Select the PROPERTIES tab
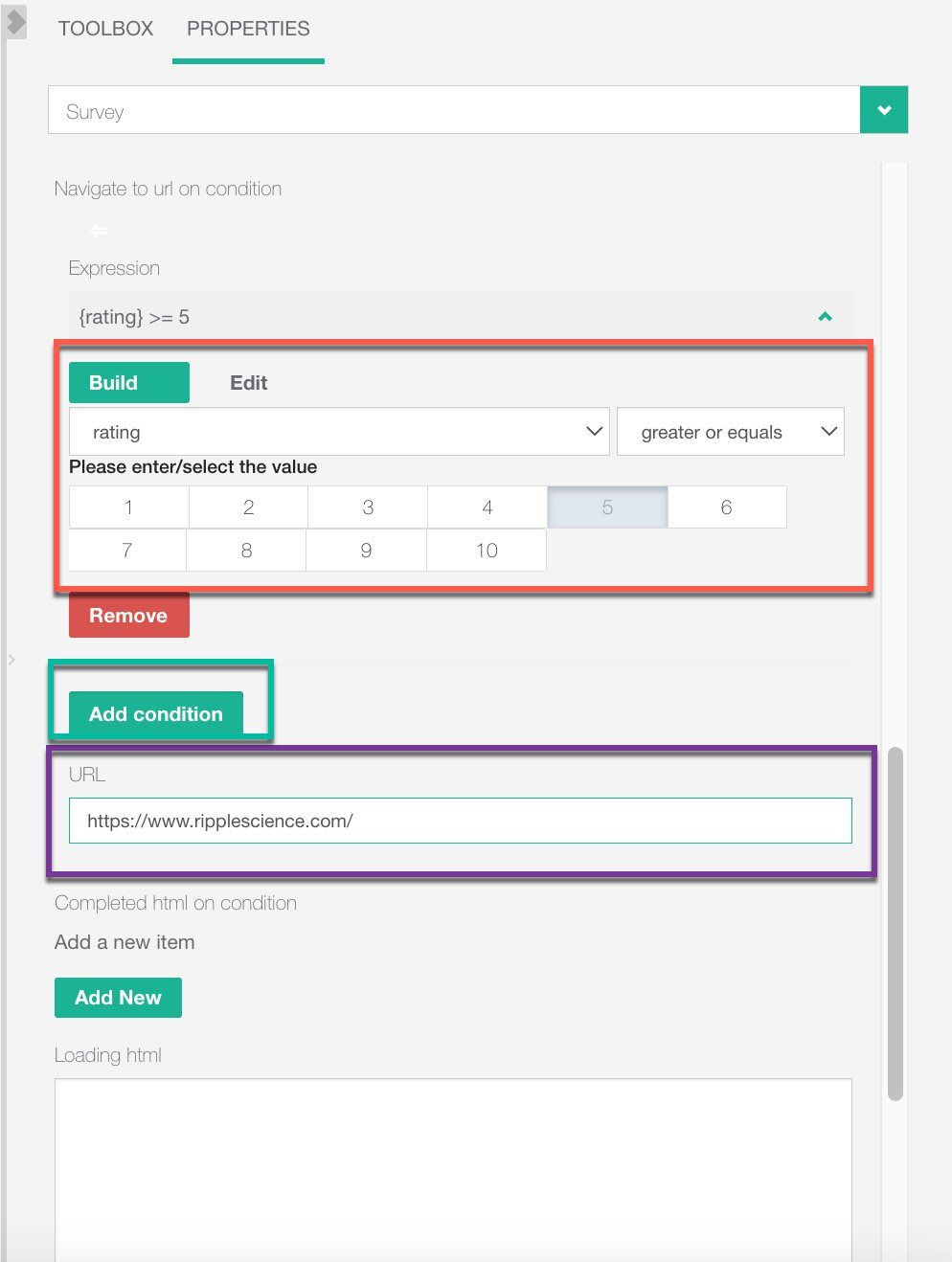 (x=248, y=29)
